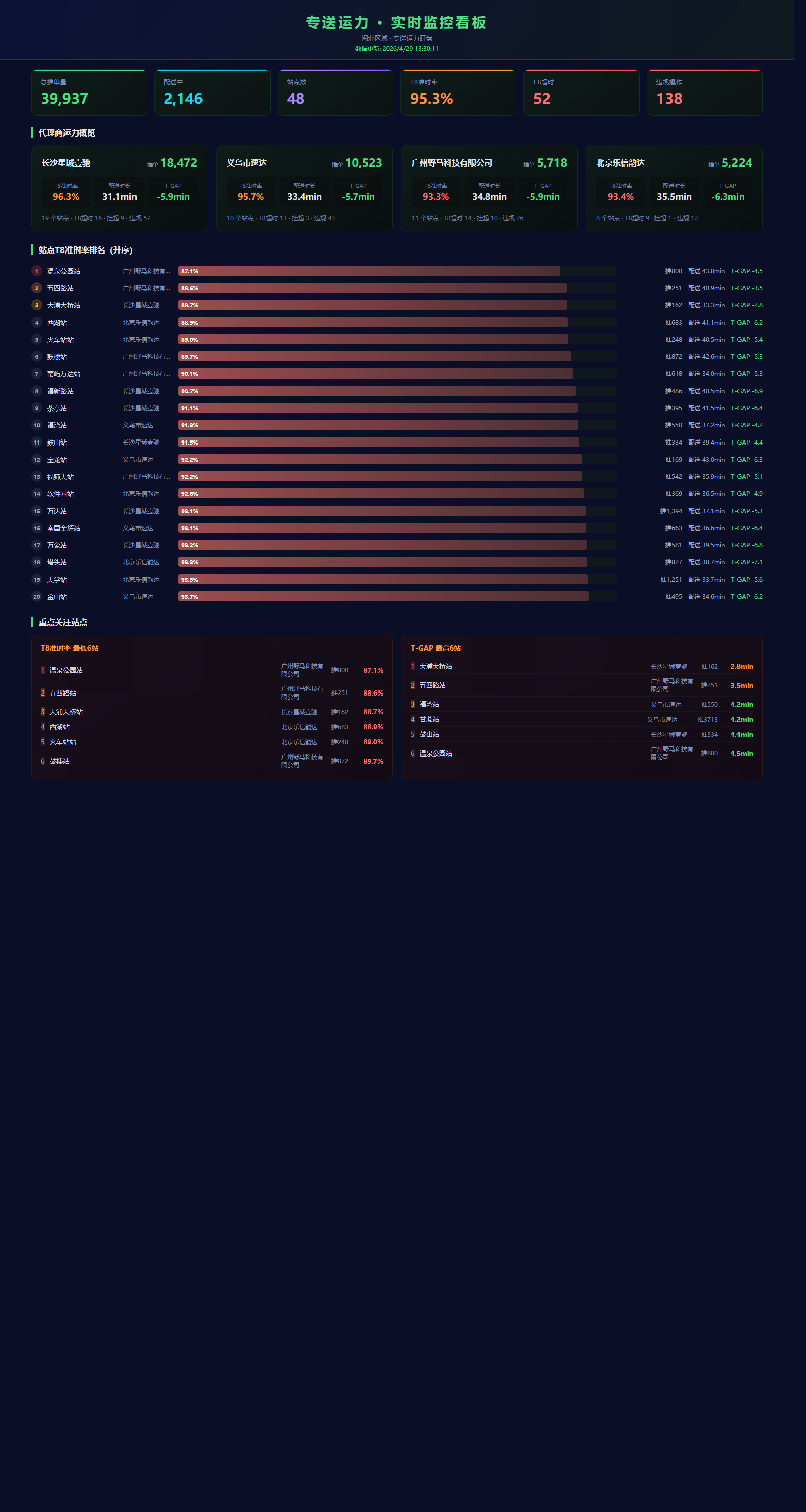This screenshot has height=1512, width=806.
Task: Click 配送 43.8min in the 温泉公园站 ranking row
Action: click(x=706, y=271)
